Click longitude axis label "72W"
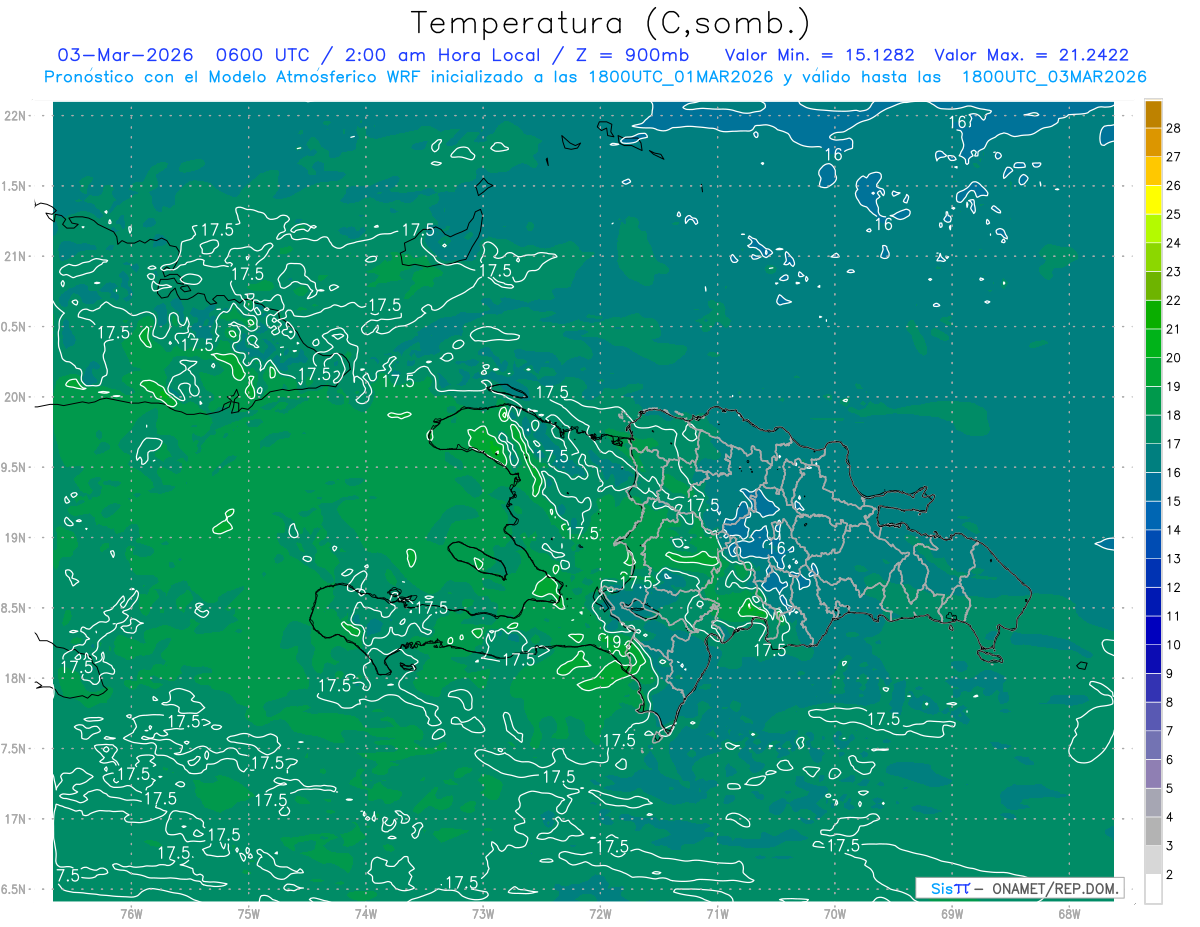Image resolution: width=1200 pixels, height=927 pixels. tap(600, 914)
